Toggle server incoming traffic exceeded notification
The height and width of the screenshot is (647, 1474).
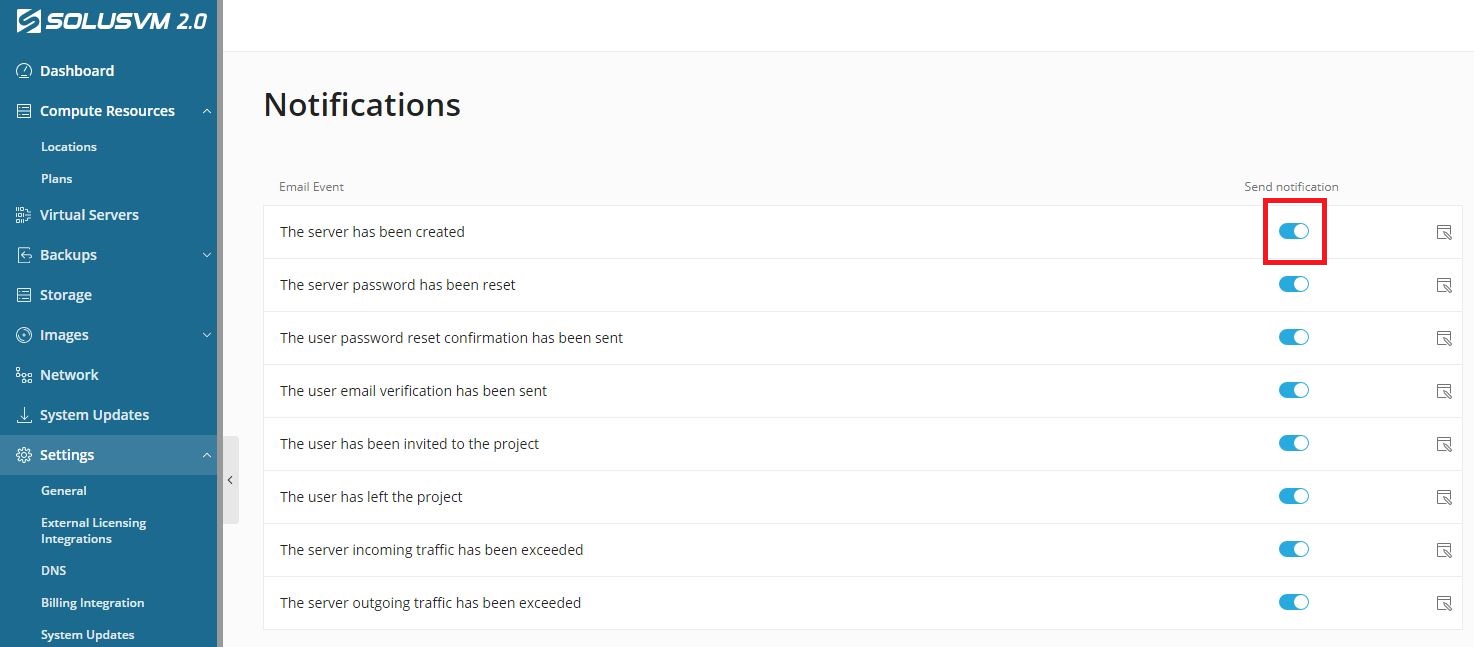pos(1294,549)
